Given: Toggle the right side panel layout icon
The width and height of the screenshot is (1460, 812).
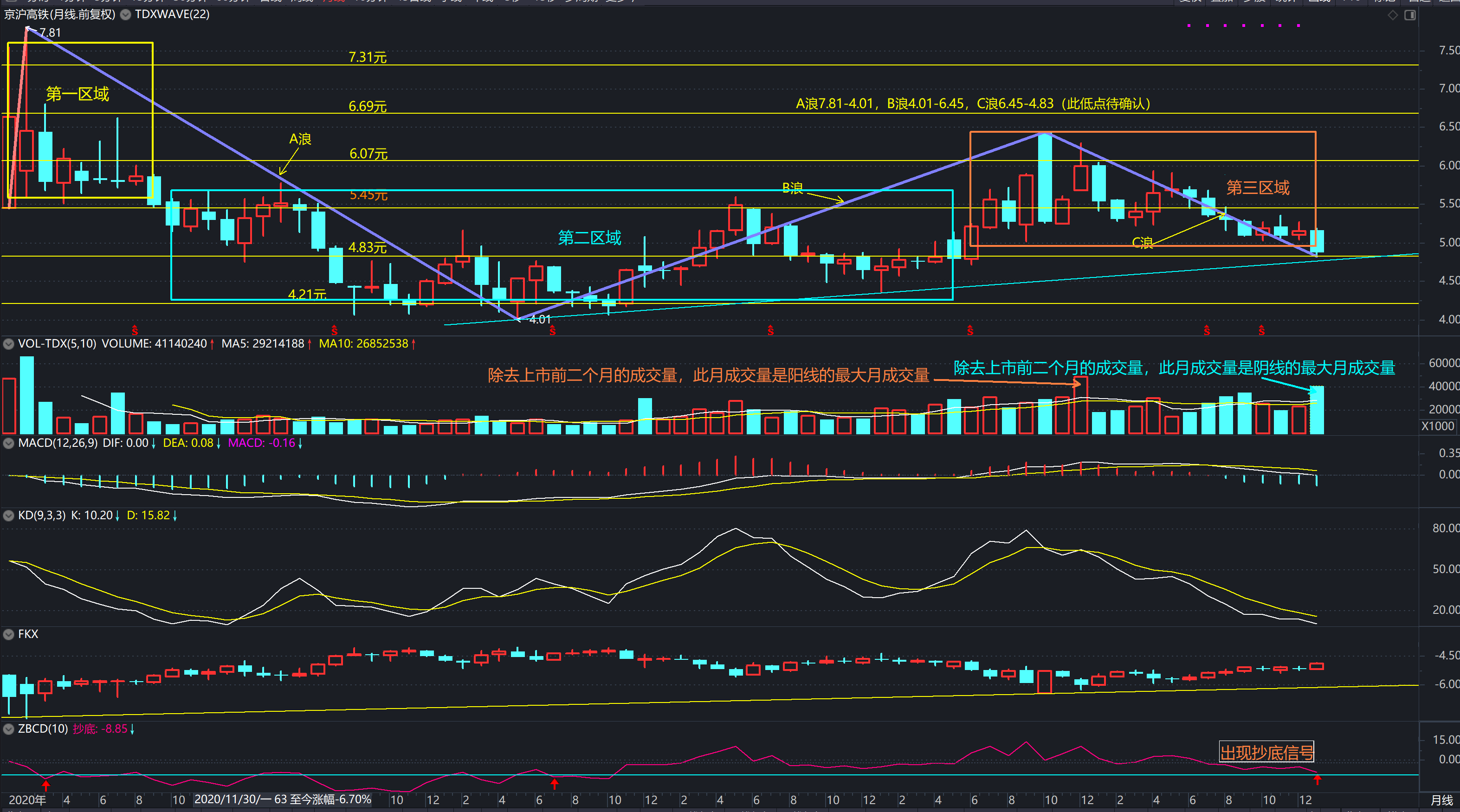Looking at the screenshot, I should click(1410, 15).
